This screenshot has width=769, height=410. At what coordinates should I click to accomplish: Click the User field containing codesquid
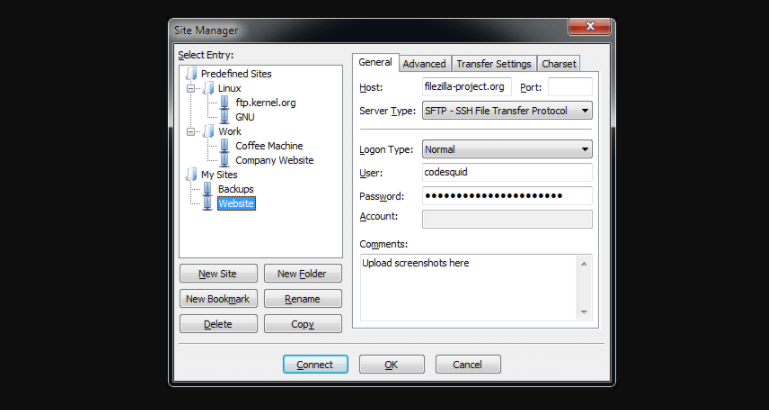(507, 173)
